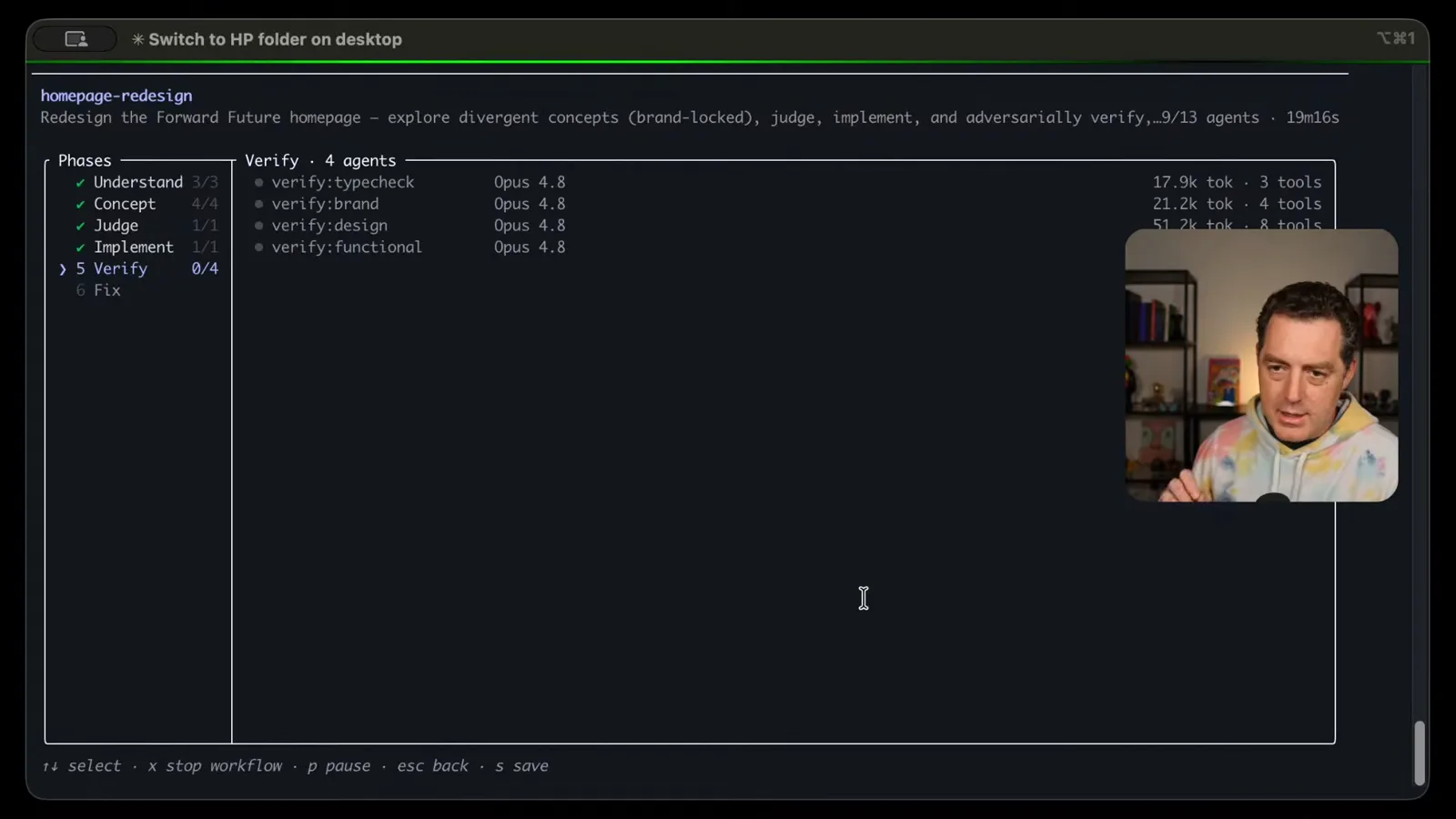Click the '↑↓ select' hint

(81, 766)
